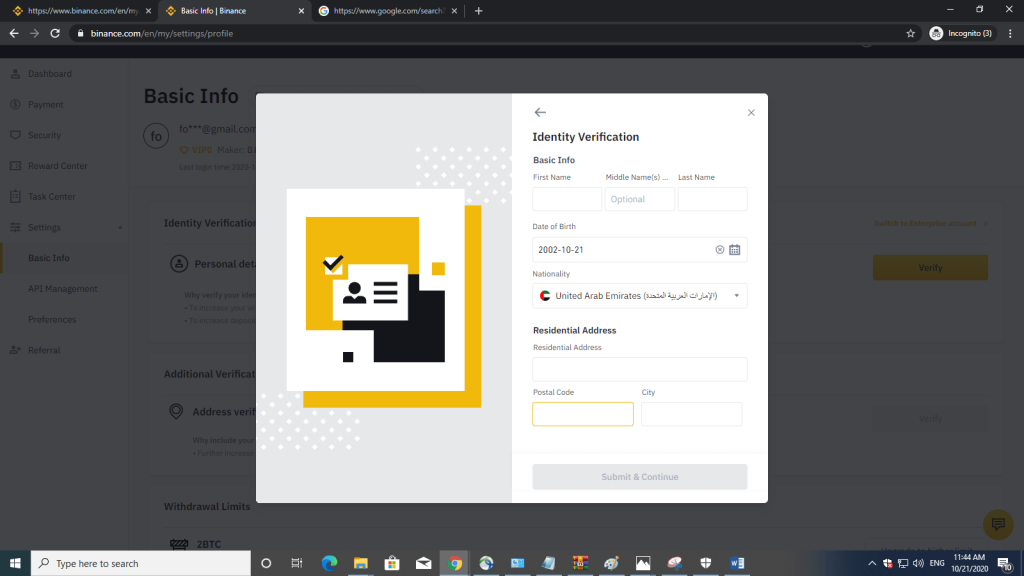The image size is (1024, 576).
Task: Open Task View on the taskbar
Action: point(296,563)
